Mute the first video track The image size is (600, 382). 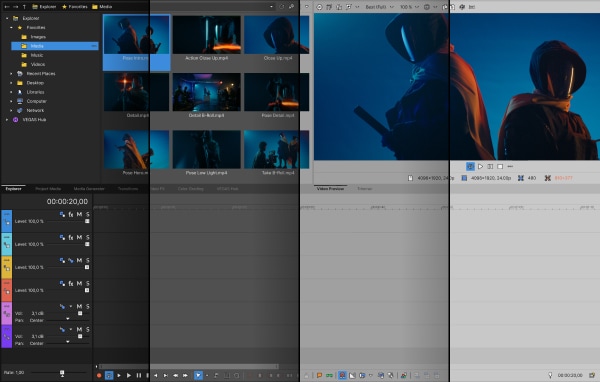point(79,215)
